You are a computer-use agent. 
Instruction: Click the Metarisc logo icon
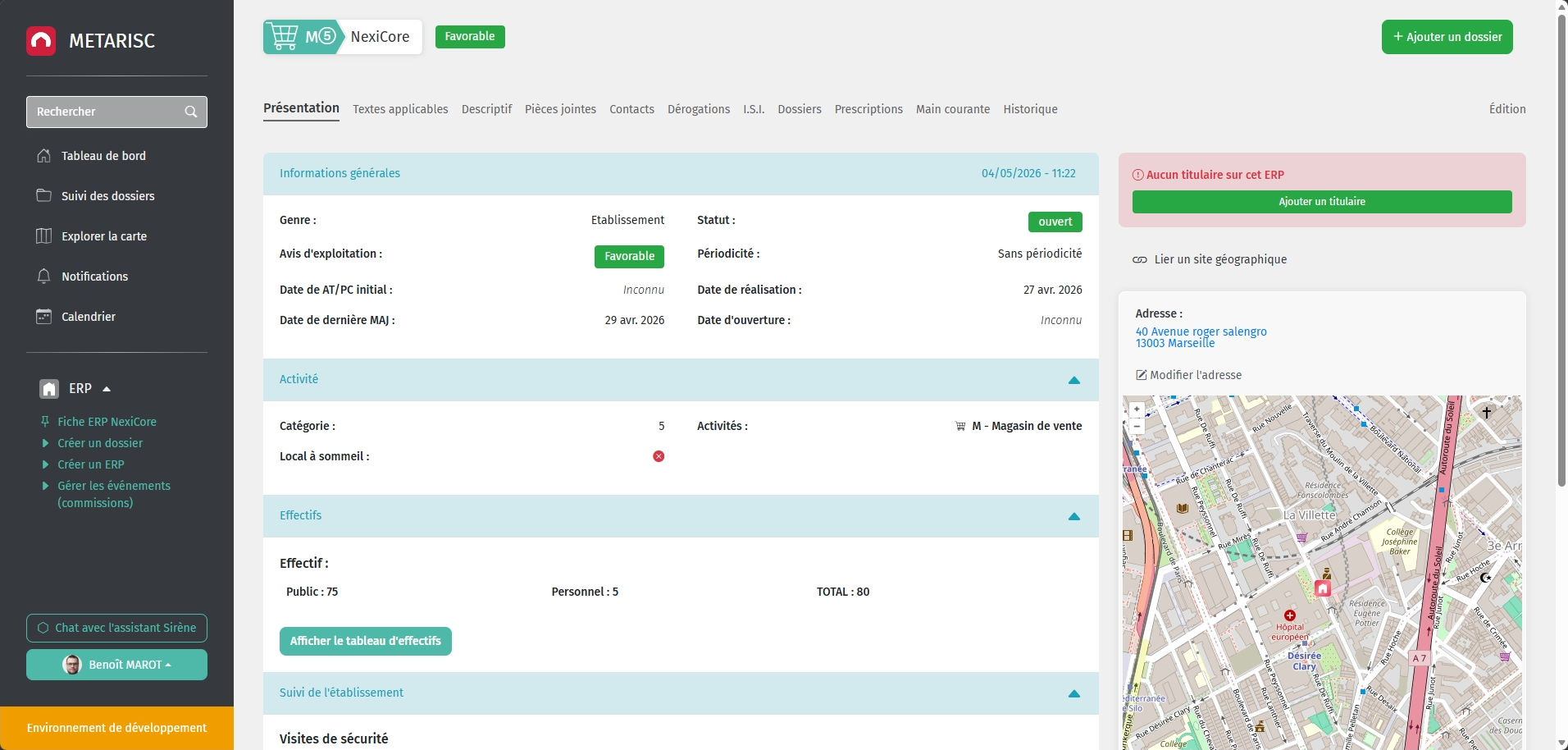point(41,41)
